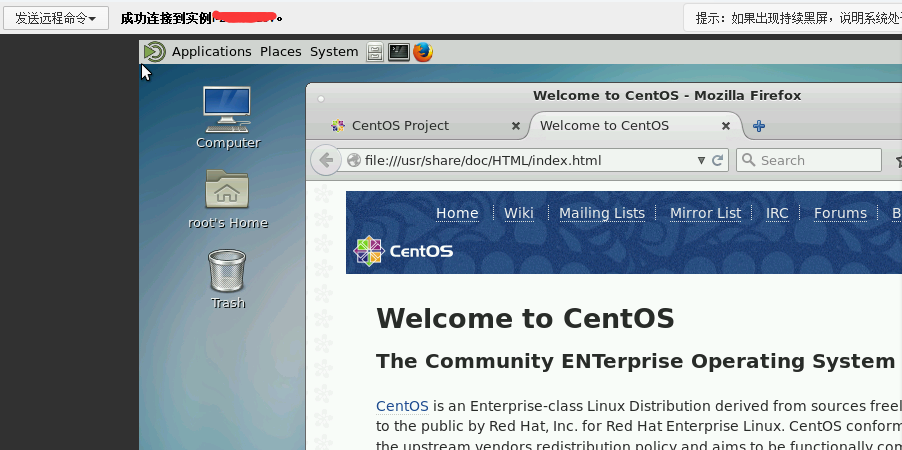Image resolution: width=902 pixels, height=450 pixels.
Task: Open the Applications menu
Action: click(x=211, y=52)
